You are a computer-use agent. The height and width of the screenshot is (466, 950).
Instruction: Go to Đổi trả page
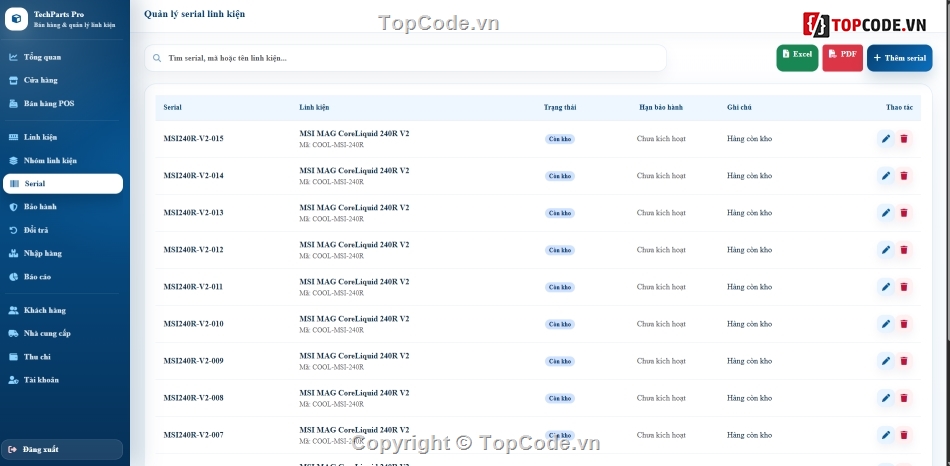[63, 230]
